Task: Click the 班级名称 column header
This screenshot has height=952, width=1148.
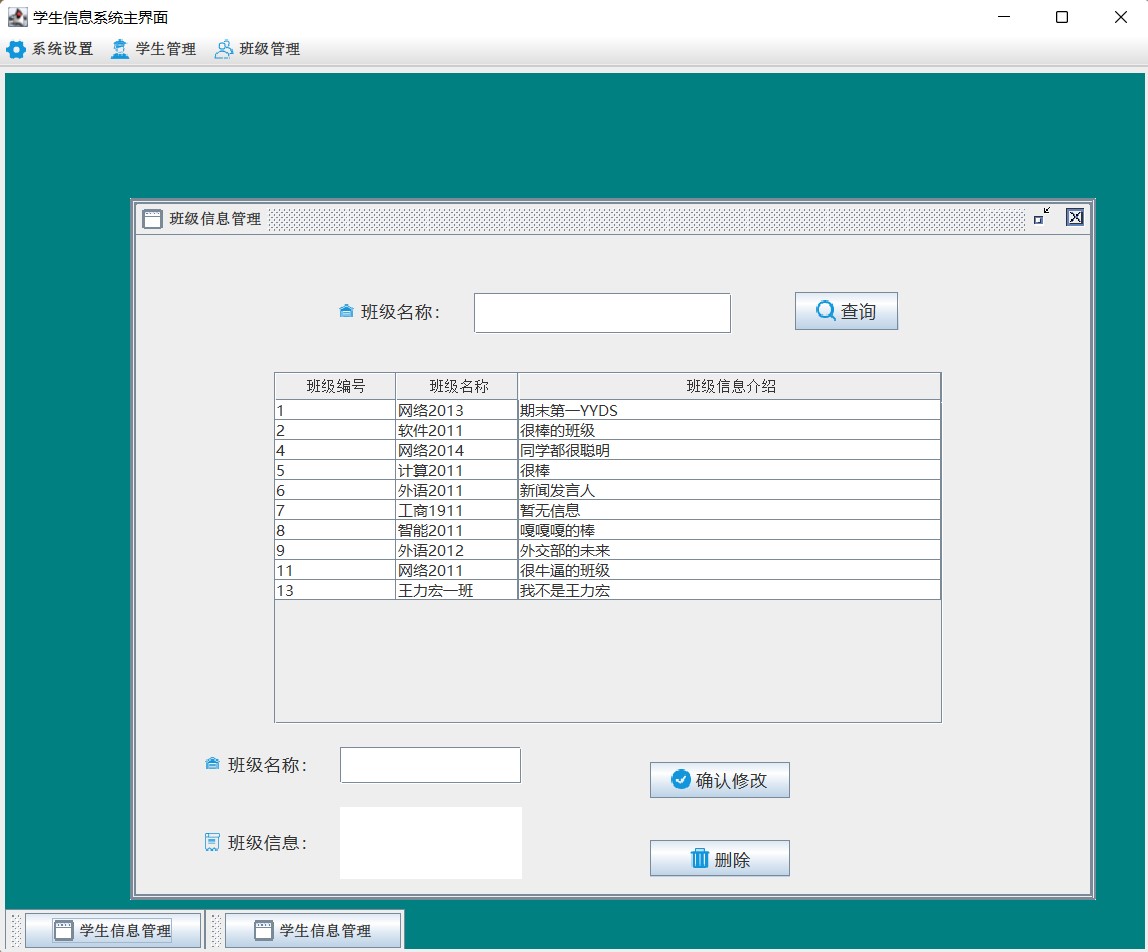Action: [x=457, y=386]
